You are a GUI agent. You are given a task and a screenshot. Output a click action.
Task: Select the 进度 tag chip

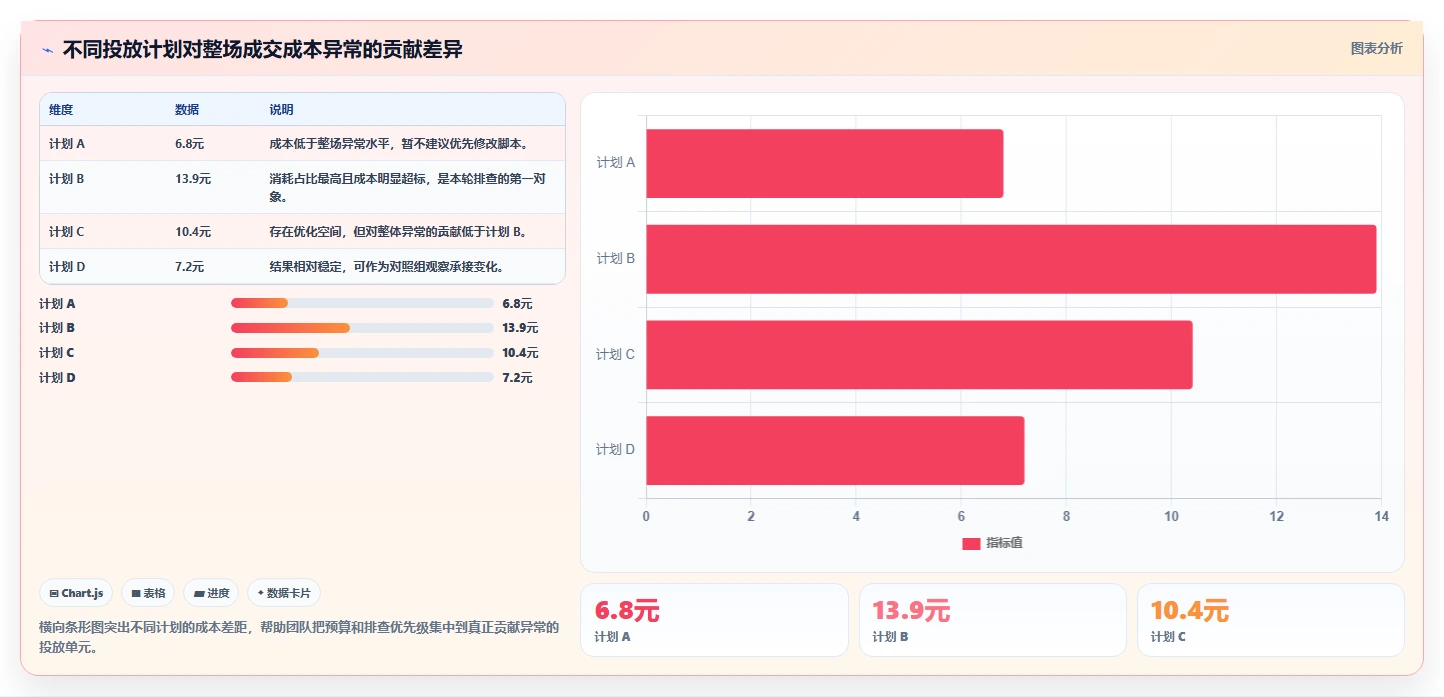(x=211, y=593)
